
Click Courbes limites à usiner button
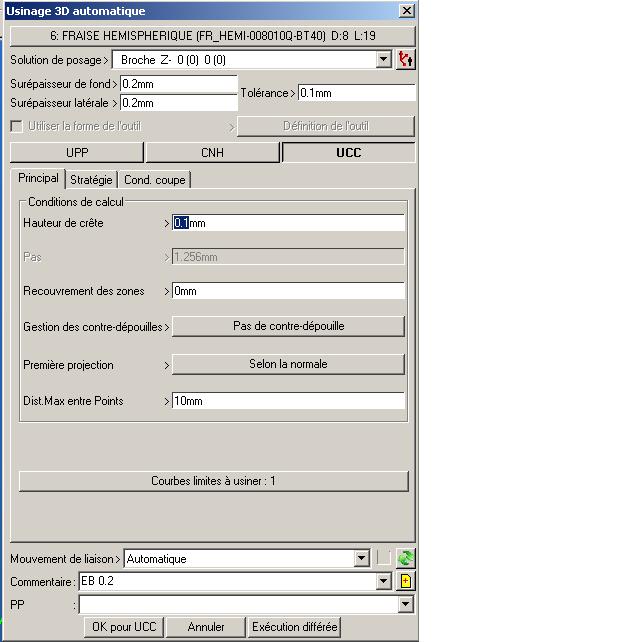[213, 481]
